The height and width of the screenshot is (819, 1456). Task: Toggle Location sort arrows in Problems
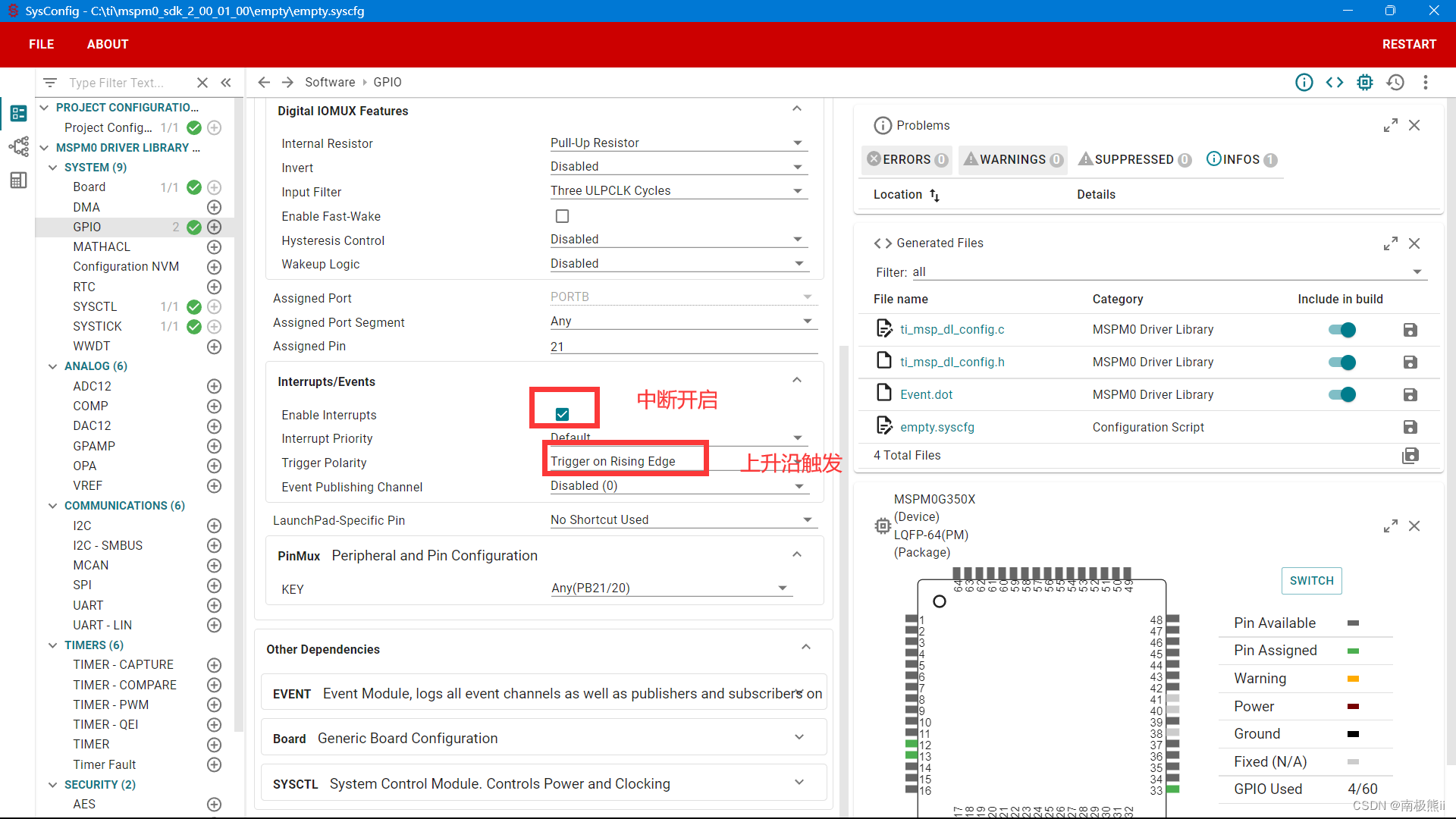click(x=934, y=195)
